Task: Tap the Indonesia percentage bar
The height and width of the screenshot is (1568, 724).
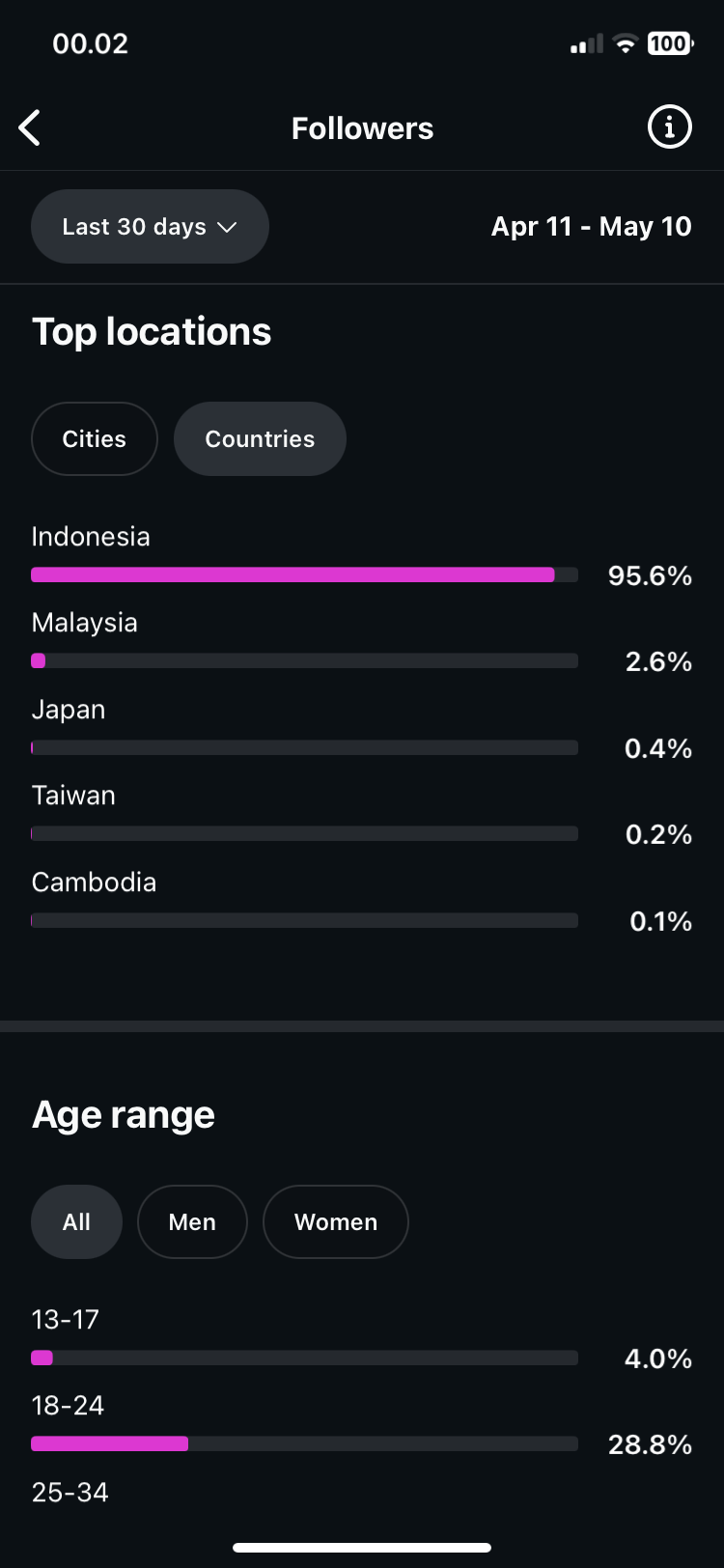Action: pyautogui.click(x=304, y=574)
